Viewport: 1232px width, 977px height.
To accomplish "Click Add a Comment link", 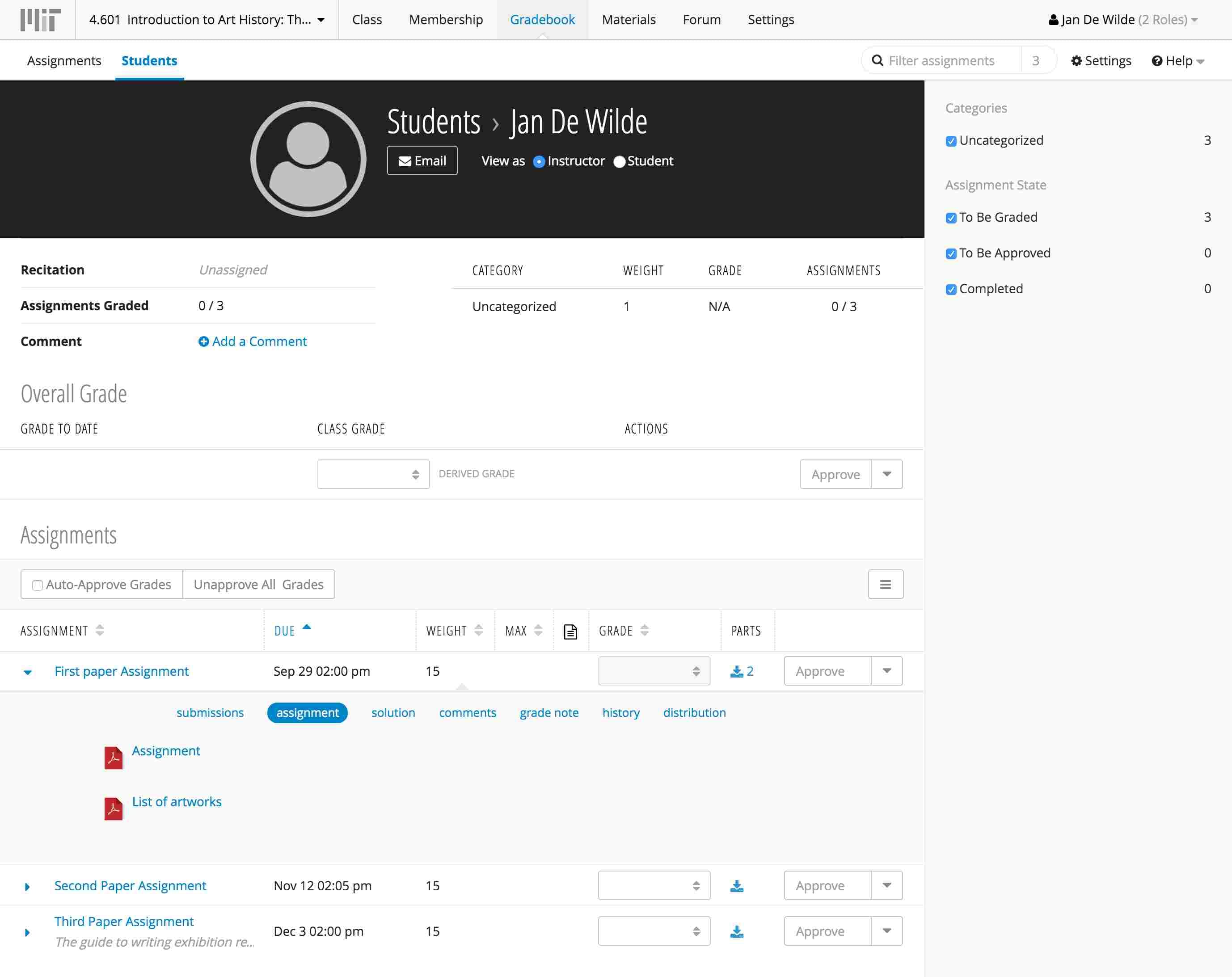I will pyautogui.click(x=253, y=341).
